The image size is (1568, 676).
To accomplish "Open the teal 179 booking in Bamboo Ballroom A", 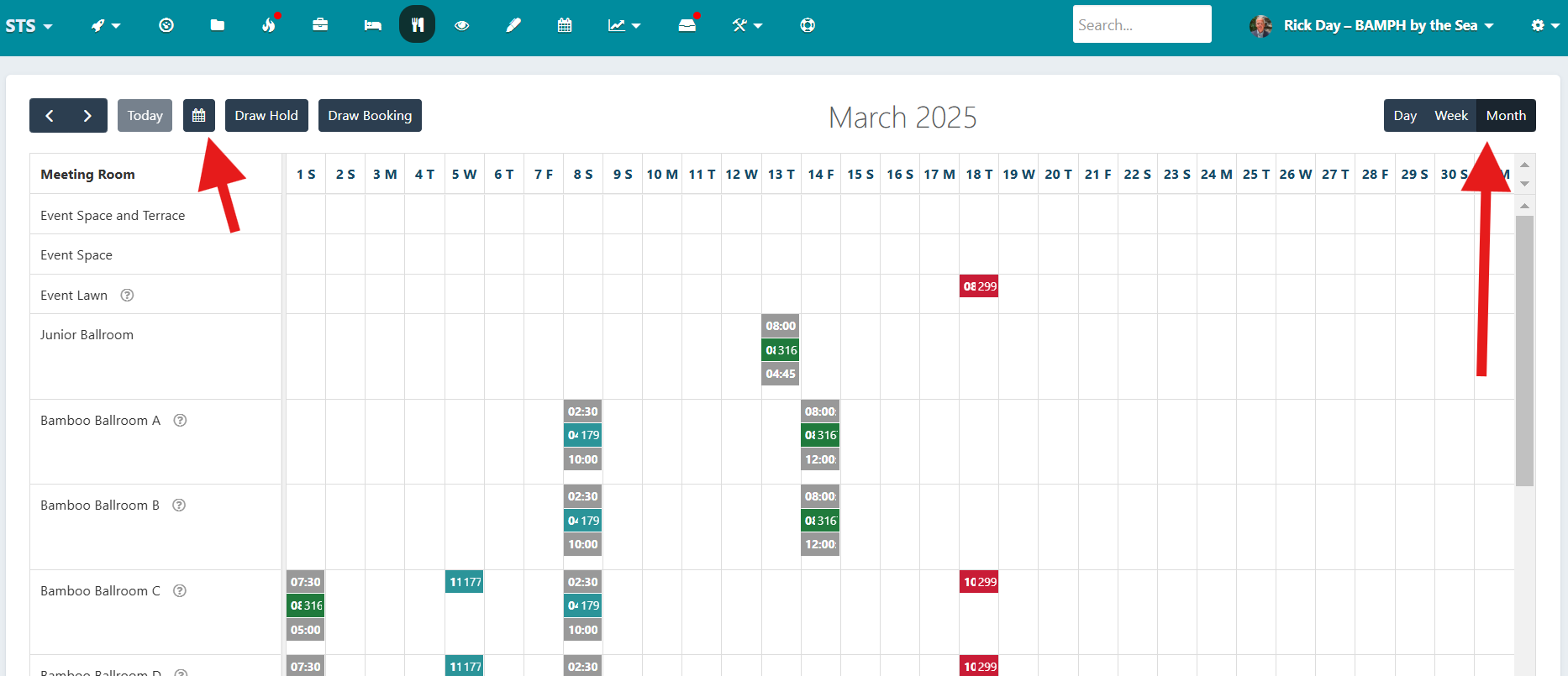I will [583, 435].
